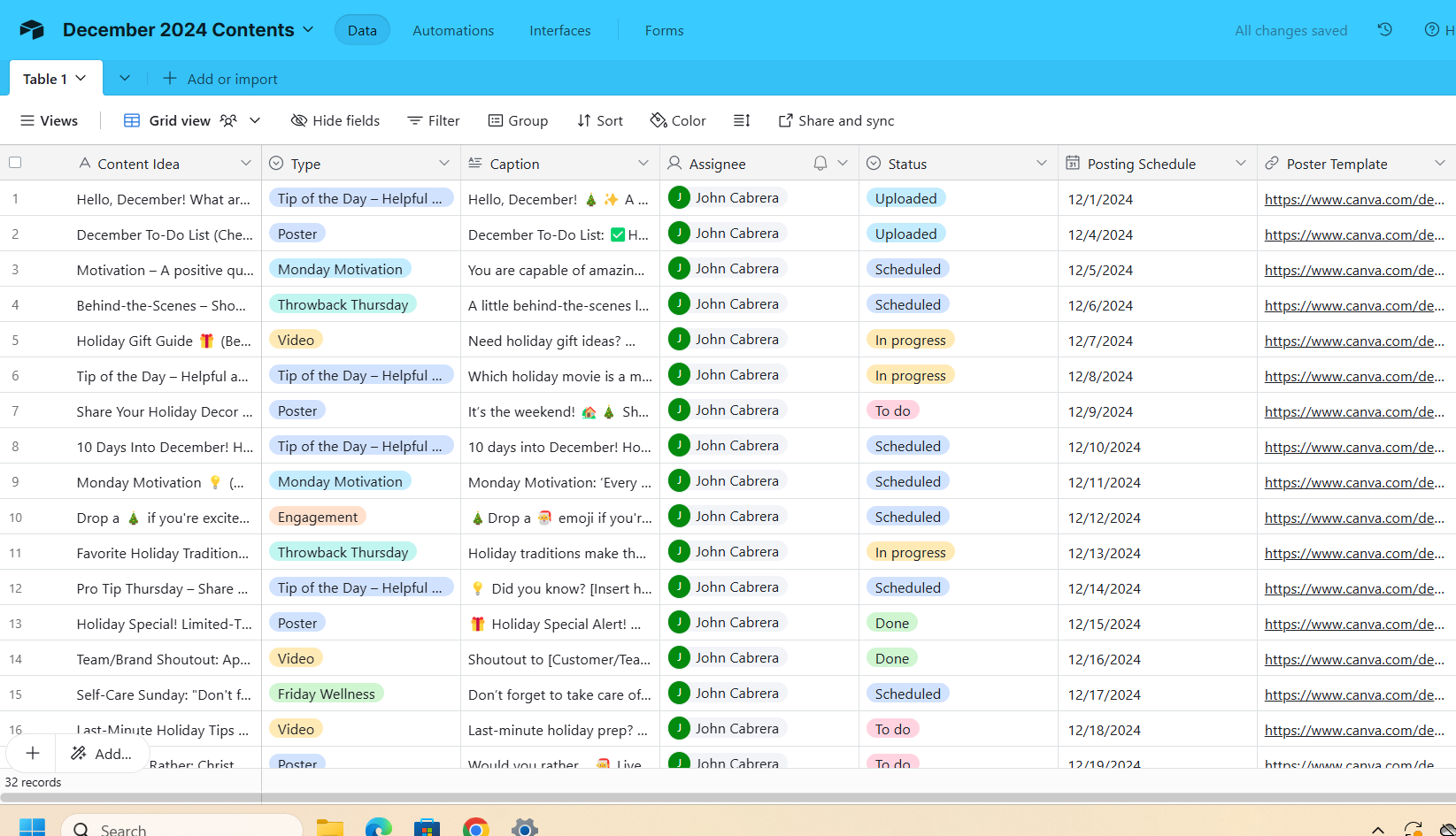Open Canva link for 12/7/2024 row
1456x836 pixels.
pyautogui.click(x=1354, y=341)
